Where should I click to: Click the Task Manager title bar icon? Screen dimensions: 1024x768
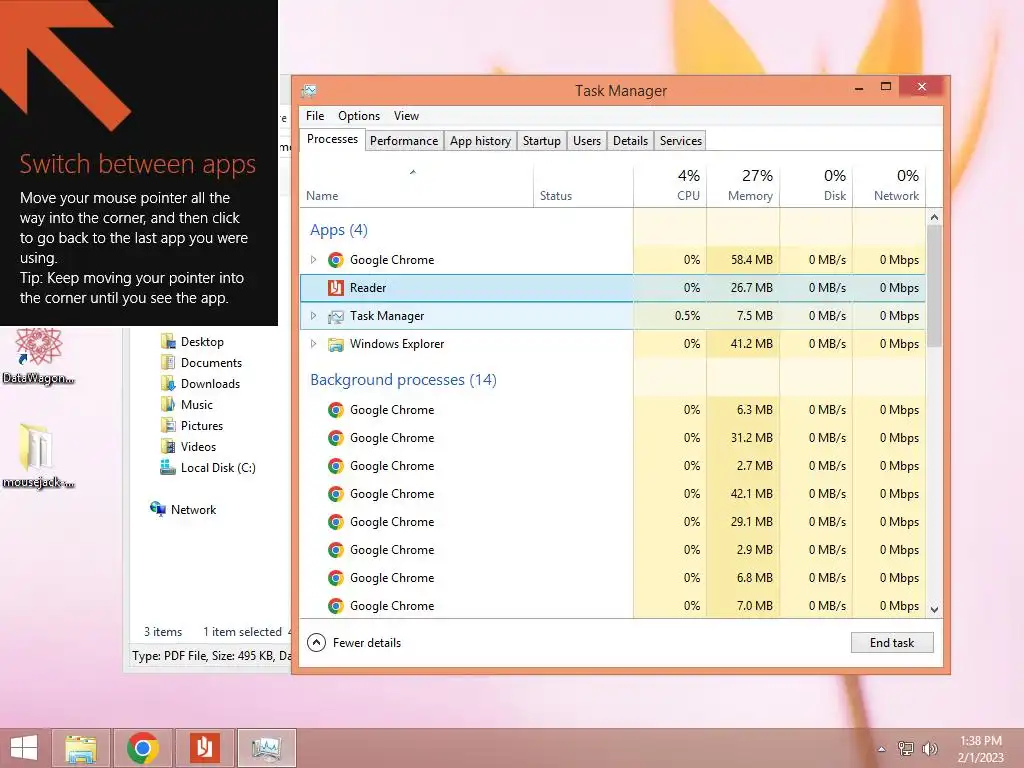309,91
